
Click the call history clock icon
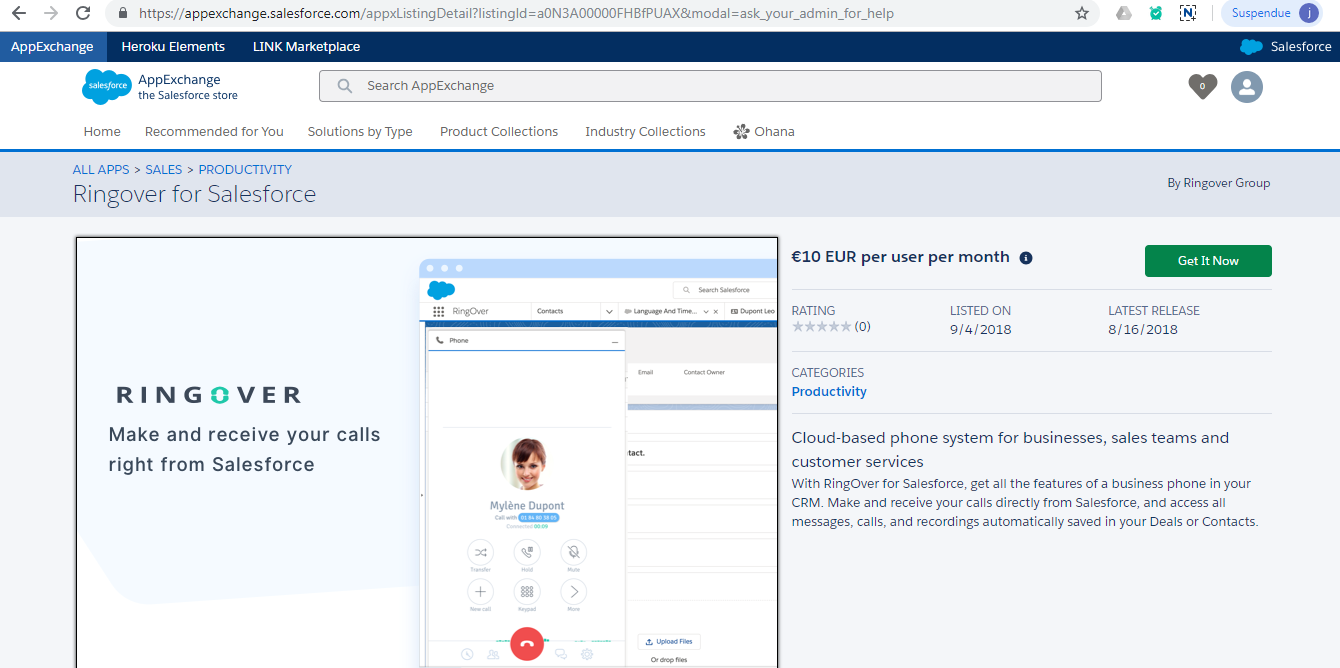pyautogui.click(x=467, y=654)
